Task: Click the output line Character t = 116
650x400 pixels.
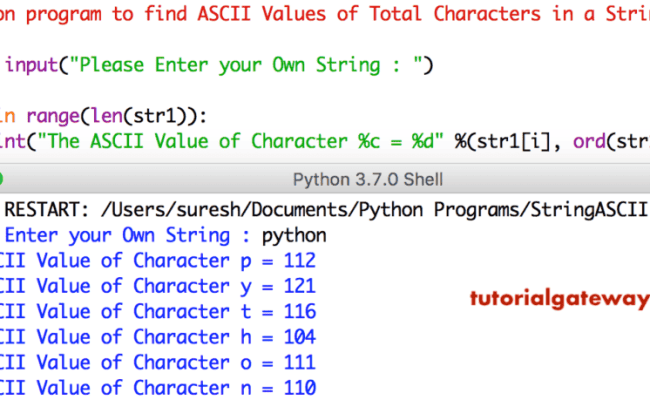Action: tap(158, 312)
